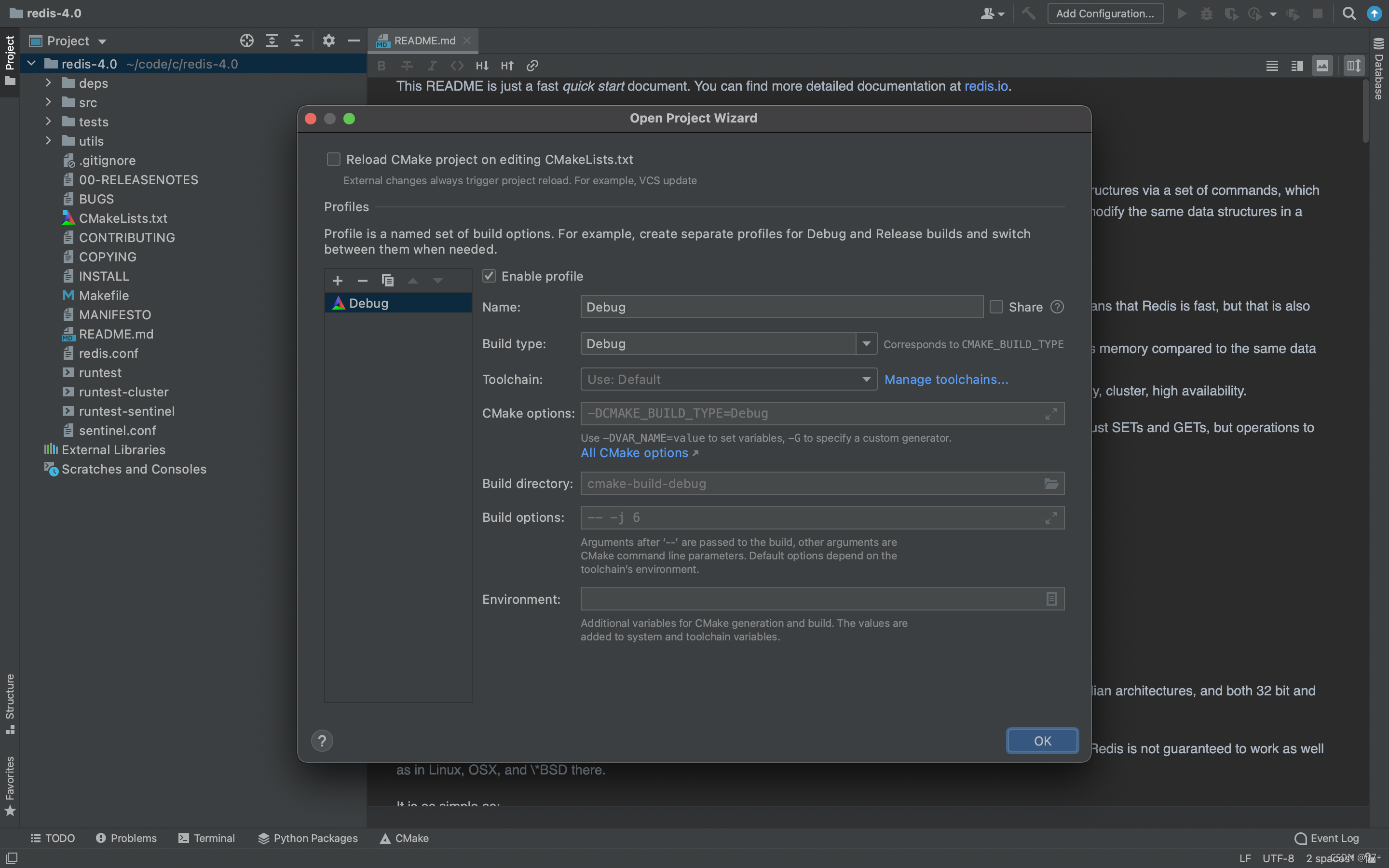Click the copy profile icon
The image size is (1389, 868).
pyautogui.click(x=387, y=280)
